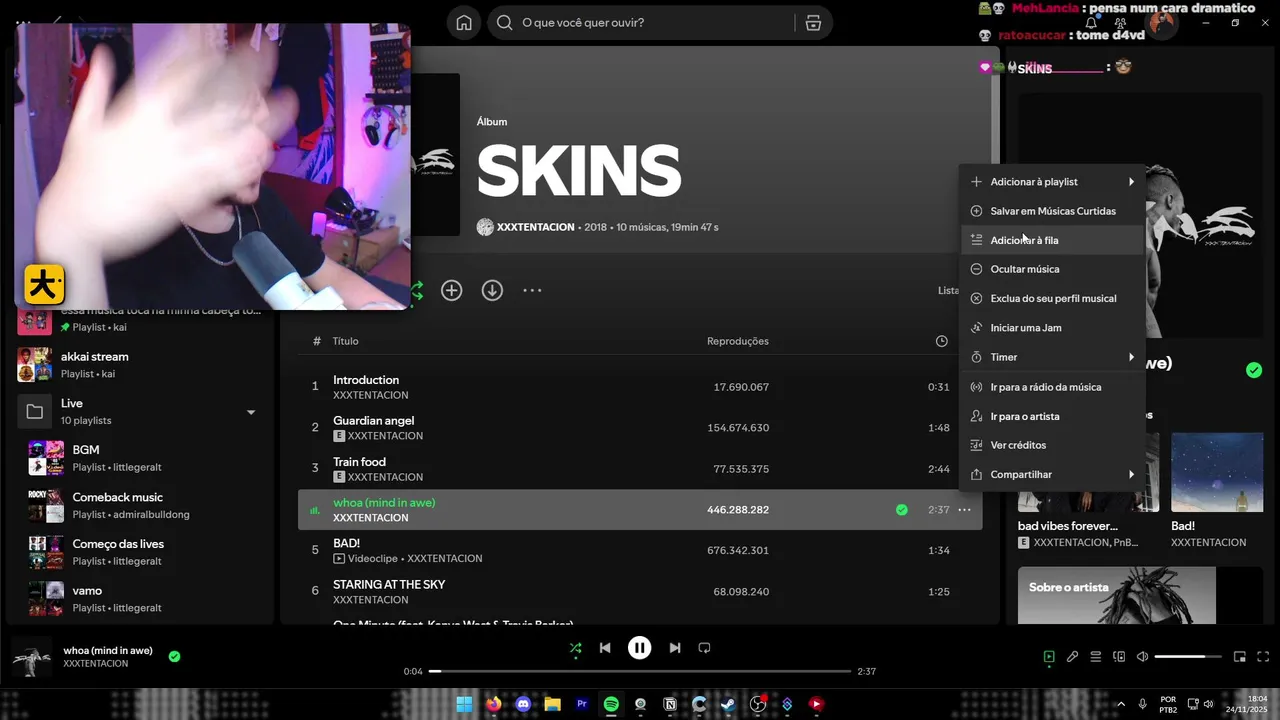Play 'STARING AT THE SKY' track
Screen dimensions: 1280x720
pyautogui.click(x=640, y=592)
